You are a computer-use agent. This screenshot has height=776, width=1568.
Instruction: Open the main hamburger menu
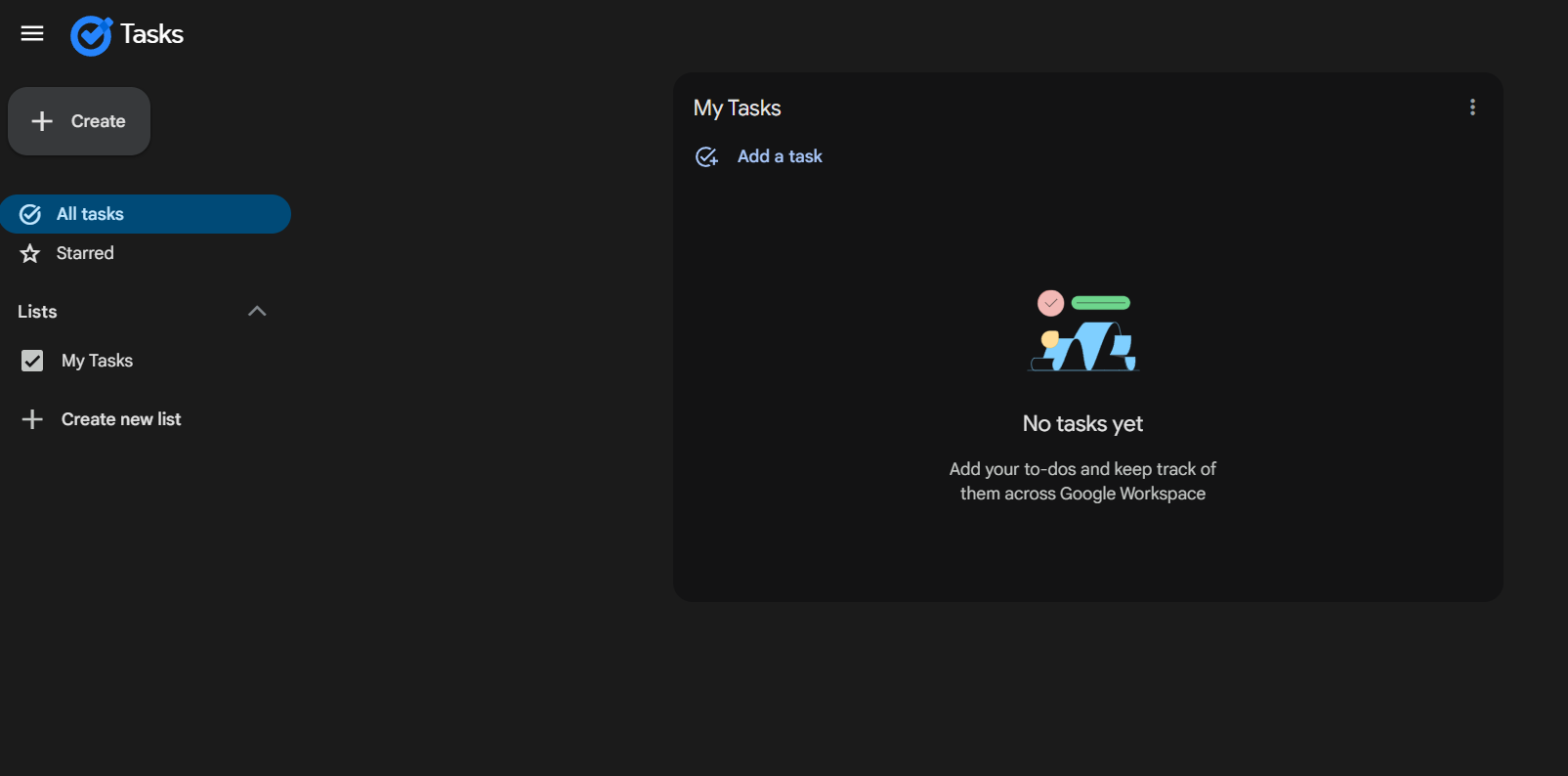click(32, 34)
